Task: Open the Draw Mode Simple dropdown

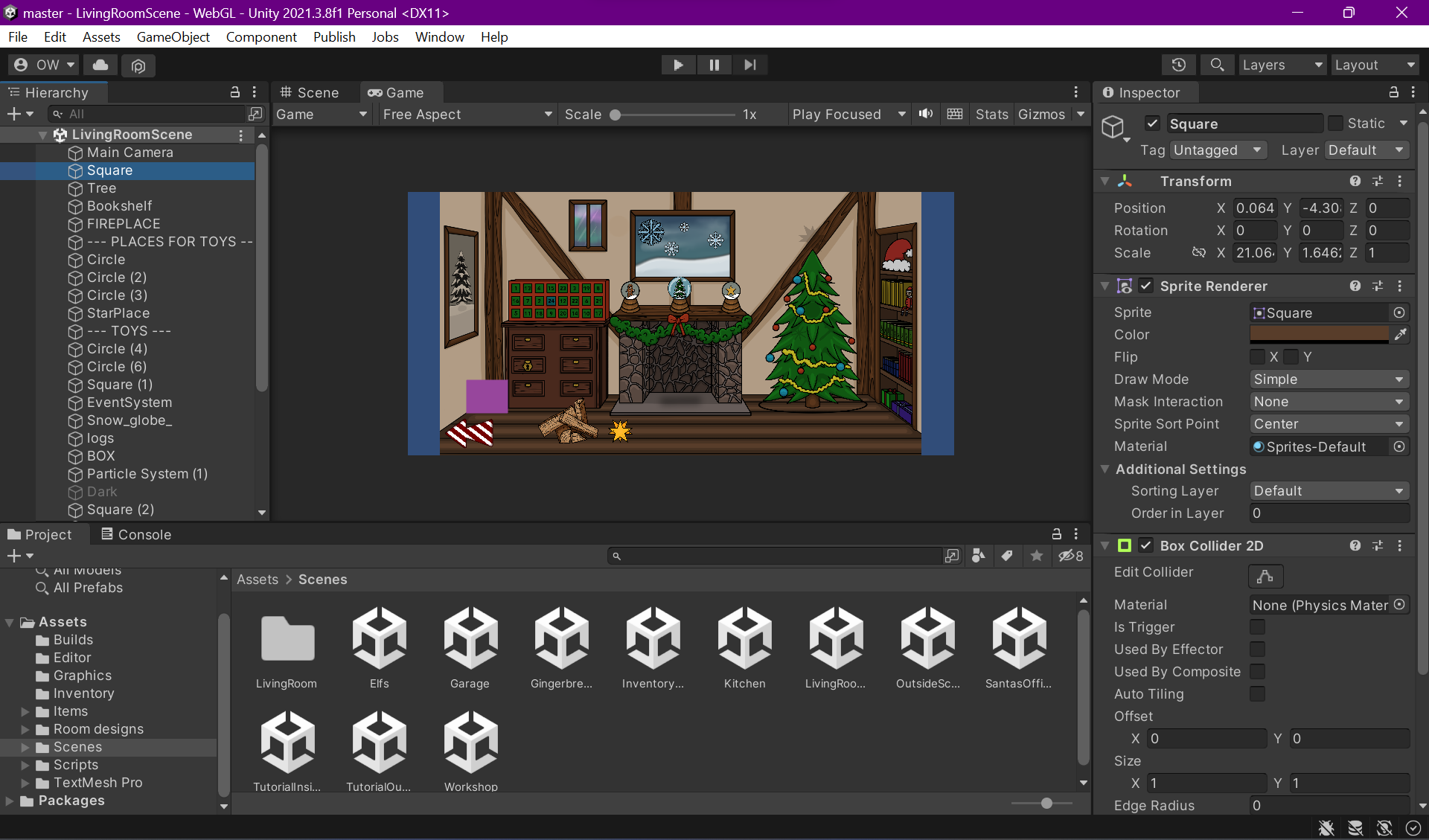Action: pyautogui.click(x=1329, y=379)
